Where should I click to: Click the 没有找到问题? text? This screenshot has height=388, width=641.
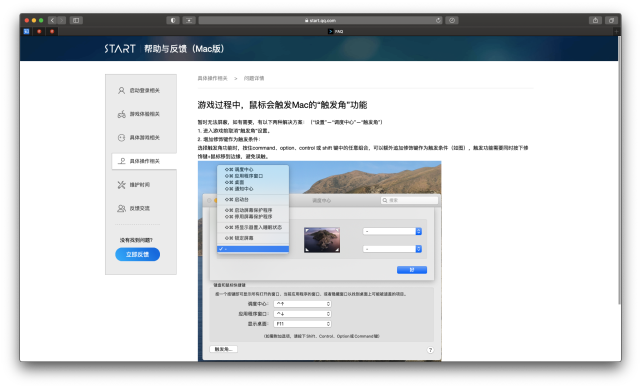[136, 240]
